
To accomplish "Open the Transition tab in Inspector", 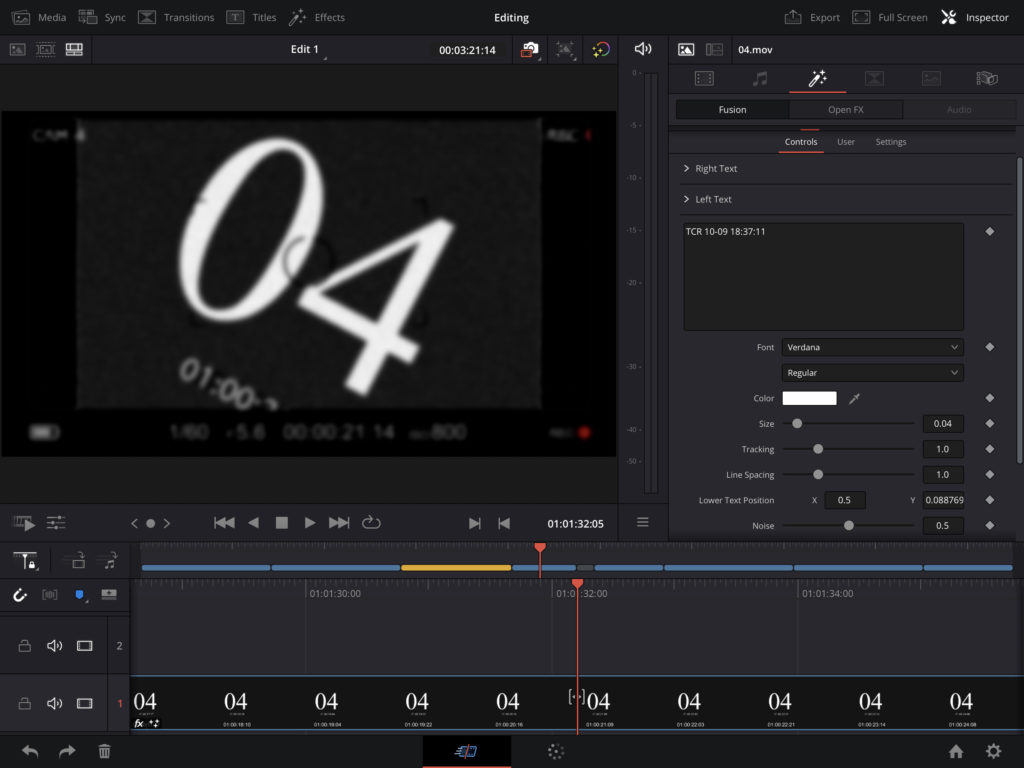I will coord(874,79).
